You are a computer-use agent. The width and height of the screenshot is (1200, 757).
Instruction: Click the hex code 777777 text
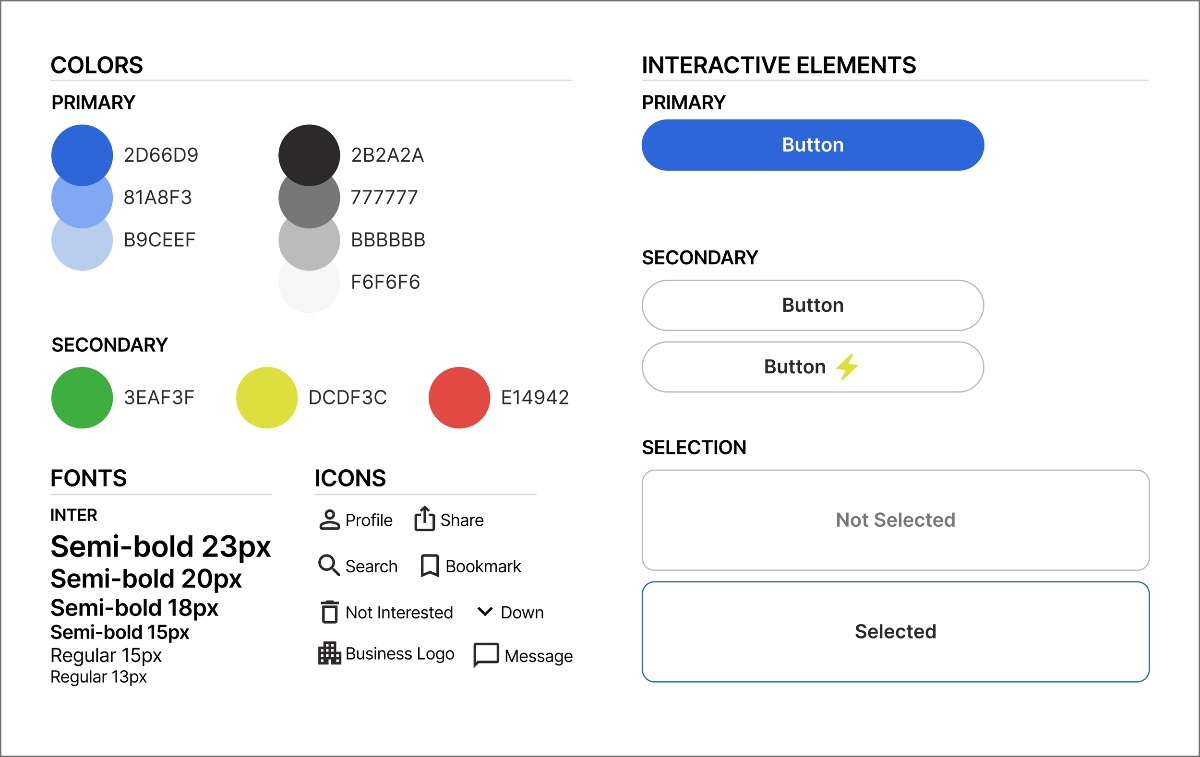pos(384,197)
